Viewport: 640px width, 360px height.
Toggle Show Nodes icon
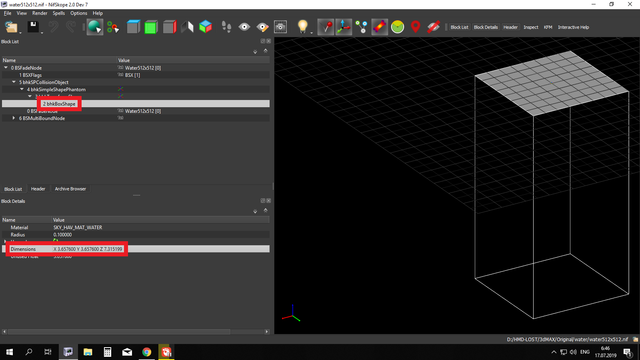click(361, 27)
